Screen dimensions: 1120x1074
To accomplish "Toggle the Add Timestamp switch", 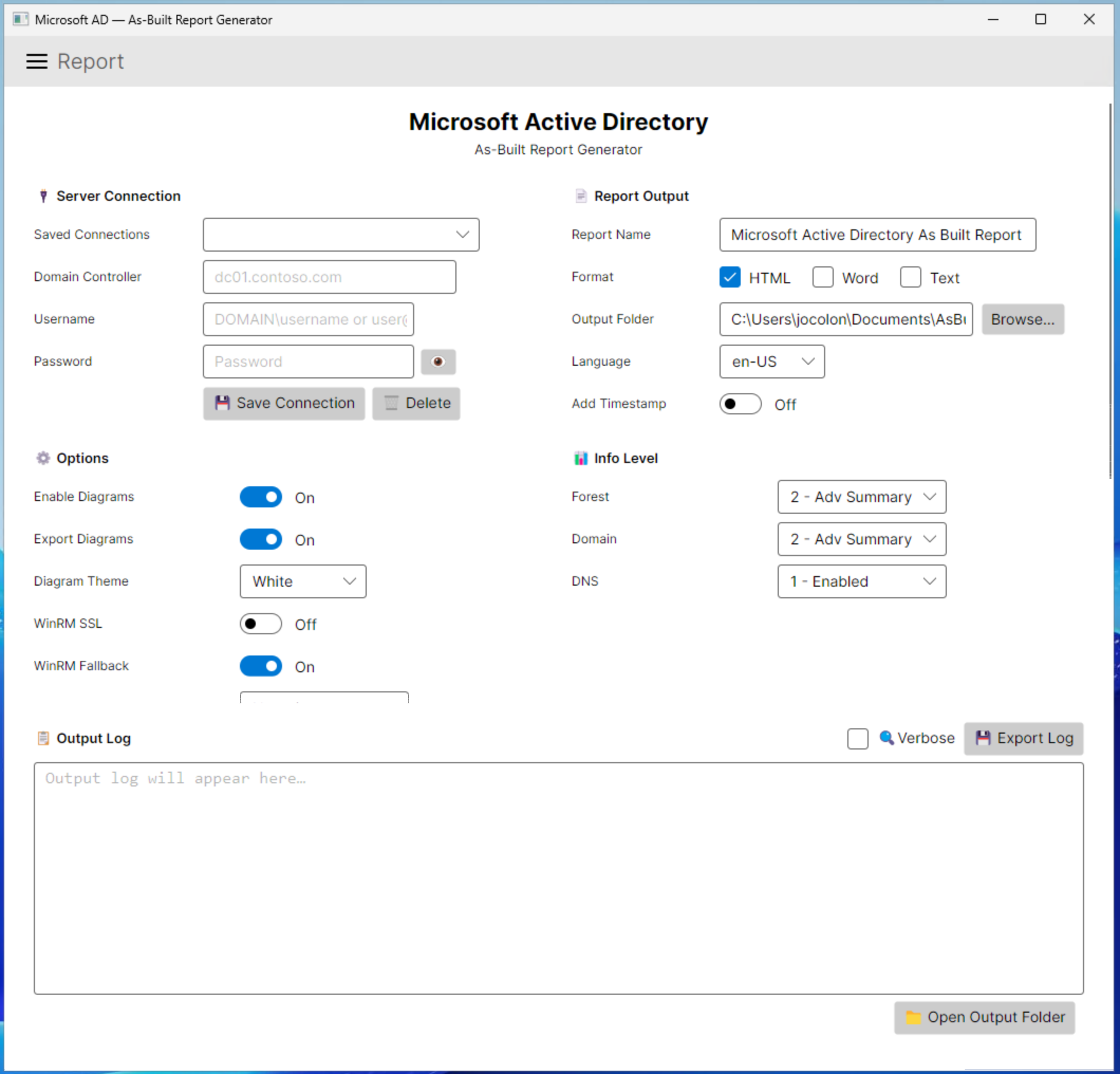I will (x=740, y=403).
